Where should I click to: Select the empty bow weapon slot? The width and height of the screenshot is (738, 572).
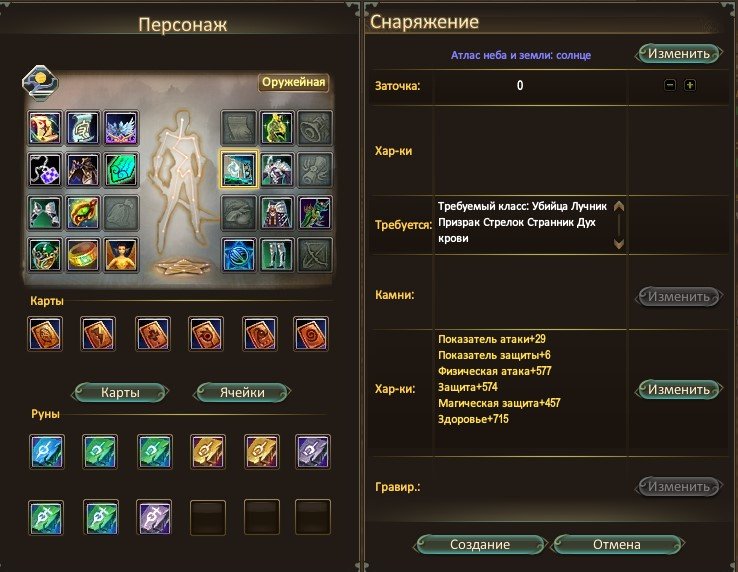(315, 255)
